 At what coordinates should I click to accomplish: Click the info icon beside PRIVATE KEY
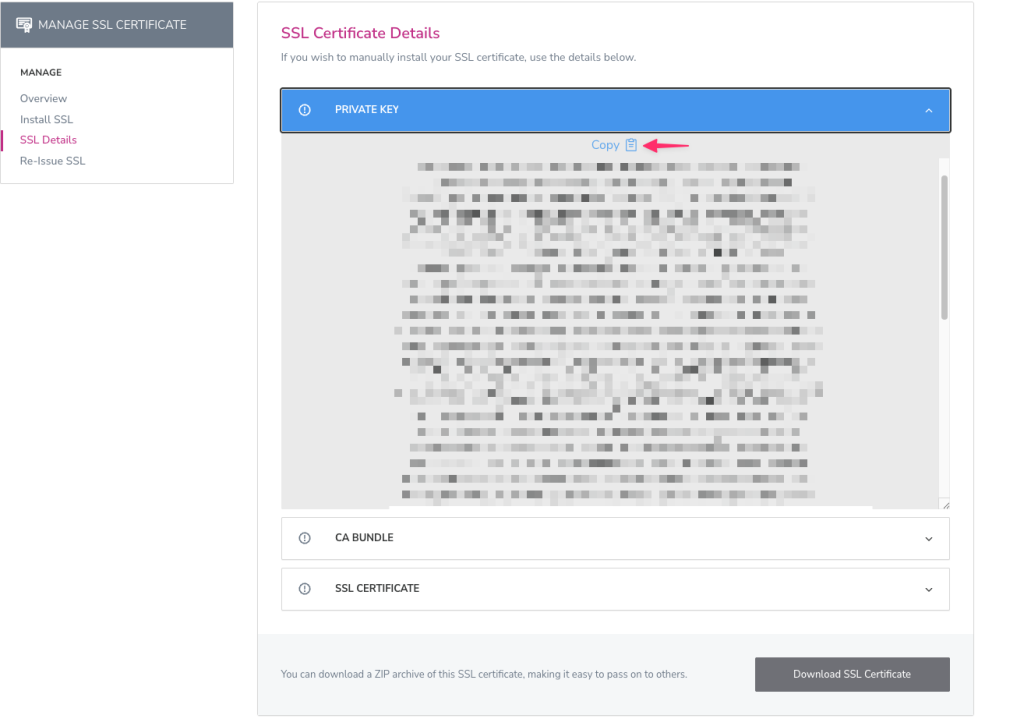[304, 110]
